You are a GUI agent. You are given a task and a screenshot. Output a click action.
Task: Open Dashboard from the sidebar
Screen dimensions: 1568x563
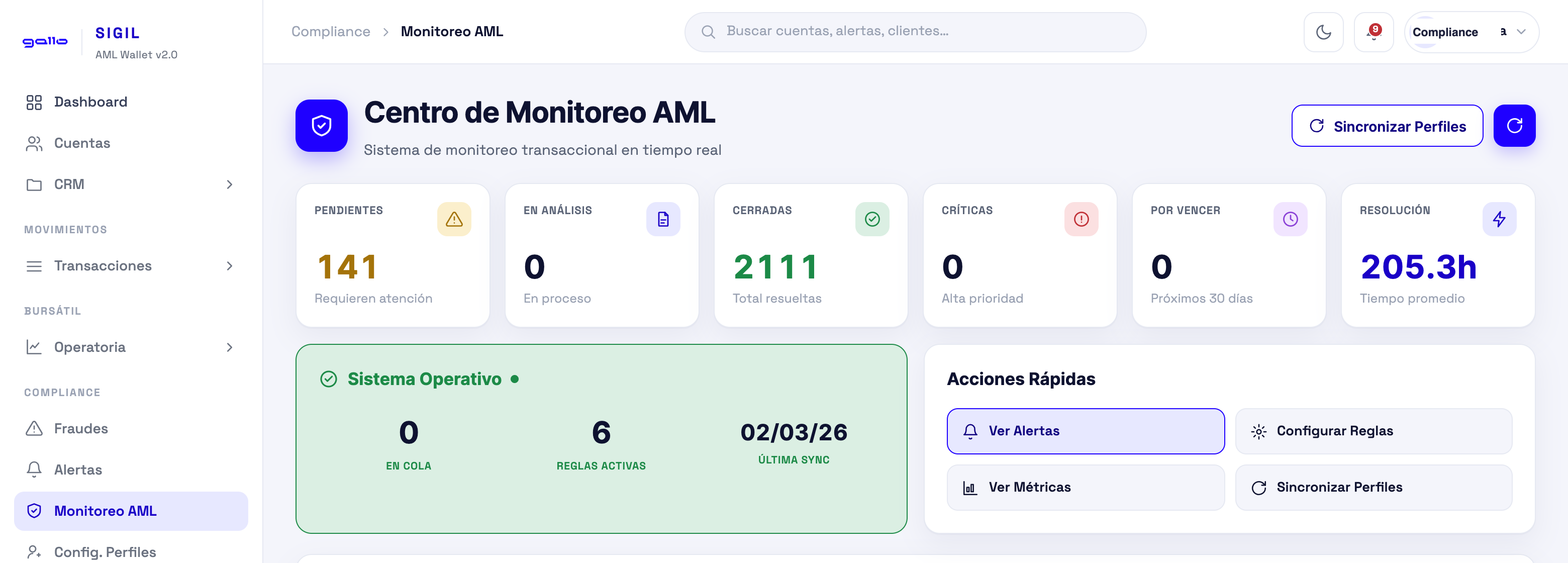tap(131, 102)
